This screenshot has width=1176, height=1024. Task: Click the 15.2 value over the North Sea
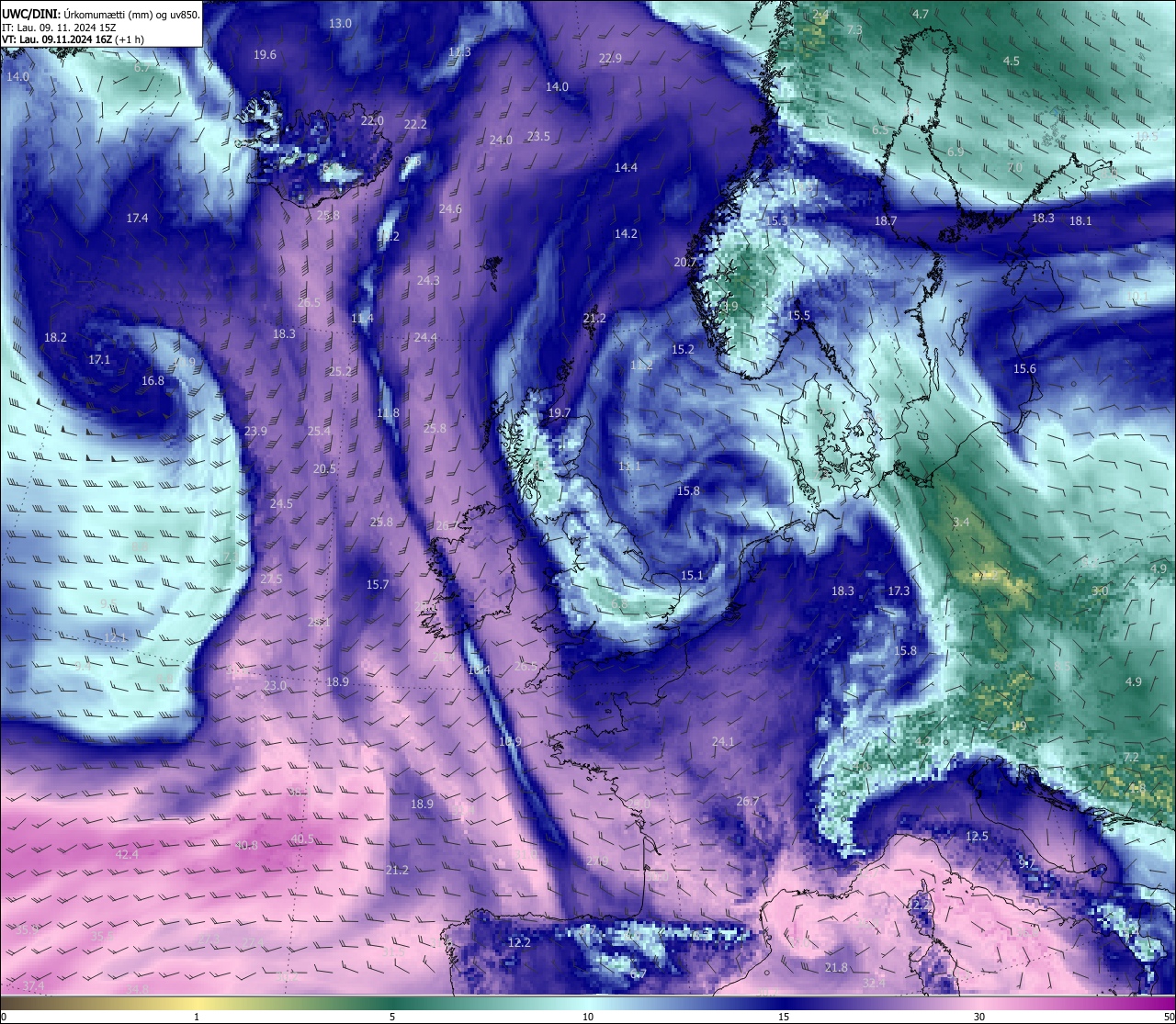tap(683, 349)
